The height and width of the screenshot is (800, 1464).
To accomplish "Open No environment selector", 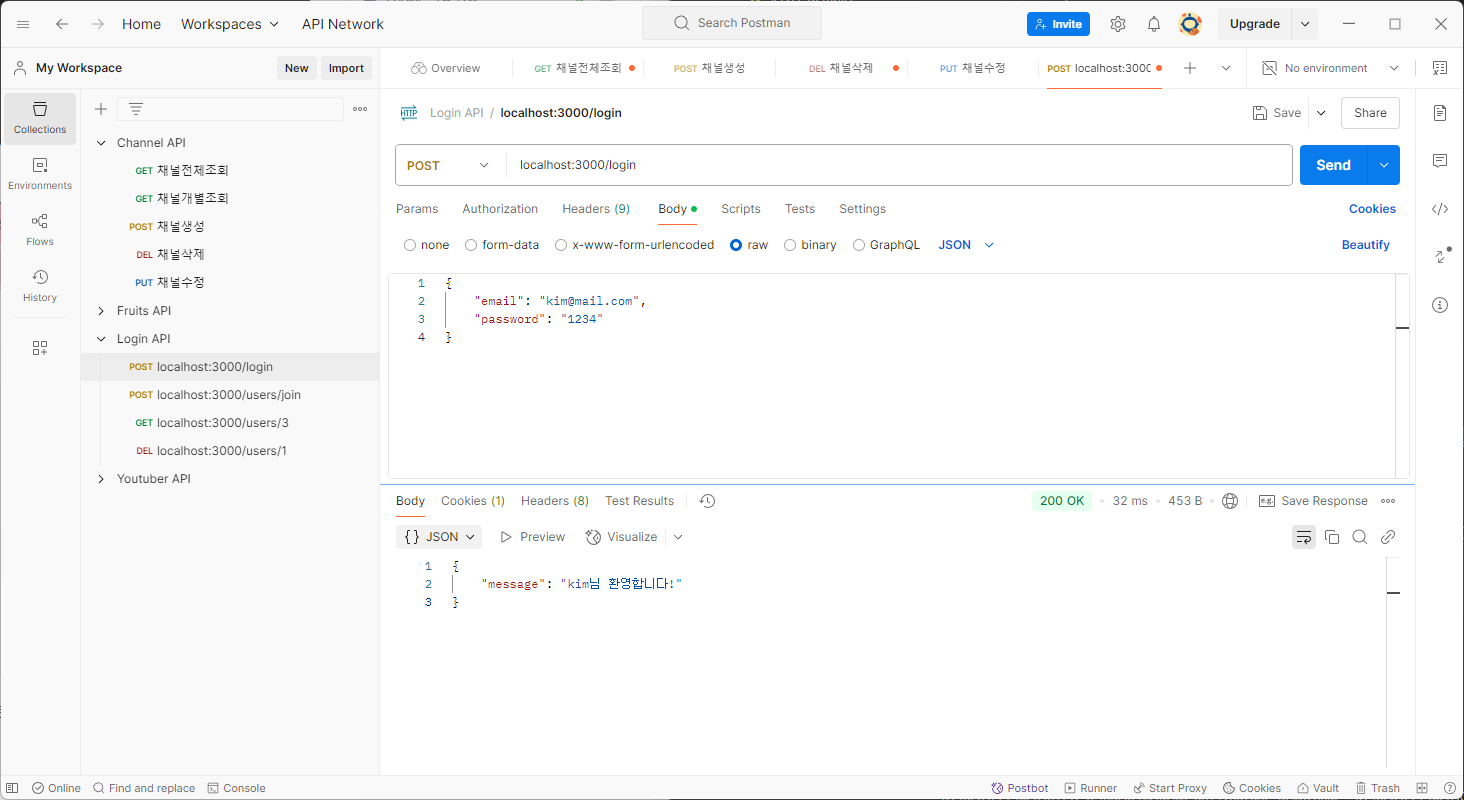I will click(x=1330, y=68).
